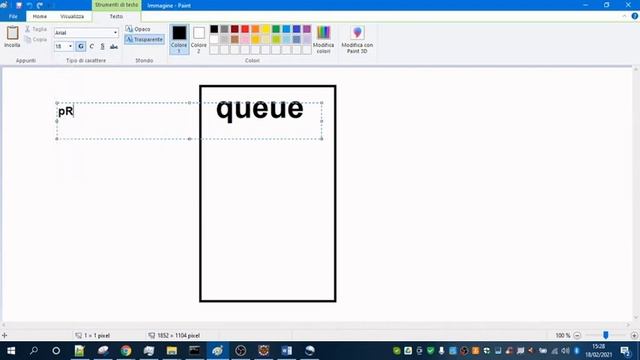Open Google Chrome from the taskbar
Image resolution: width=640 pixels, height=360 pixels.
point(126,351)
